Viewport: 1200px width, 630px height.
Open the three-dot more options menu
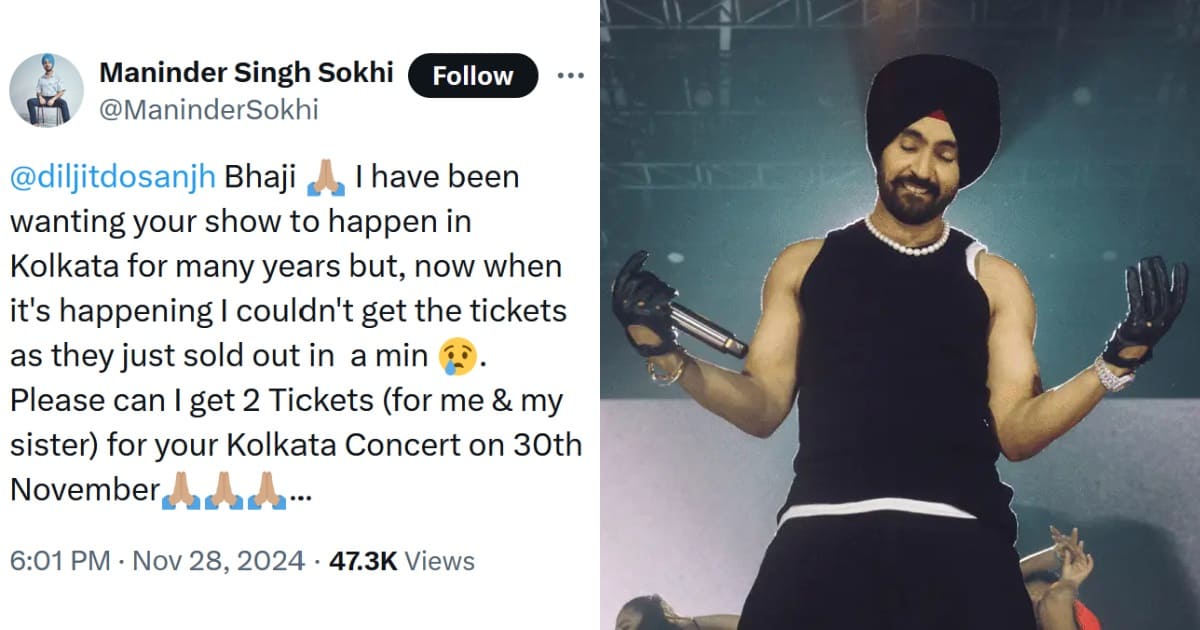(x=570, y=76)
